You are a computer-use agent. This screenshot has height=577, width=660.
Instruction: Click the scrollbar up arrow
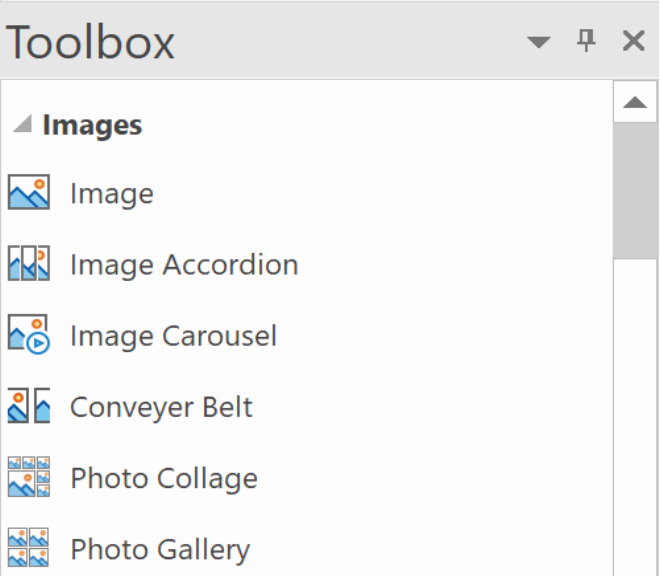pos(635,102)
